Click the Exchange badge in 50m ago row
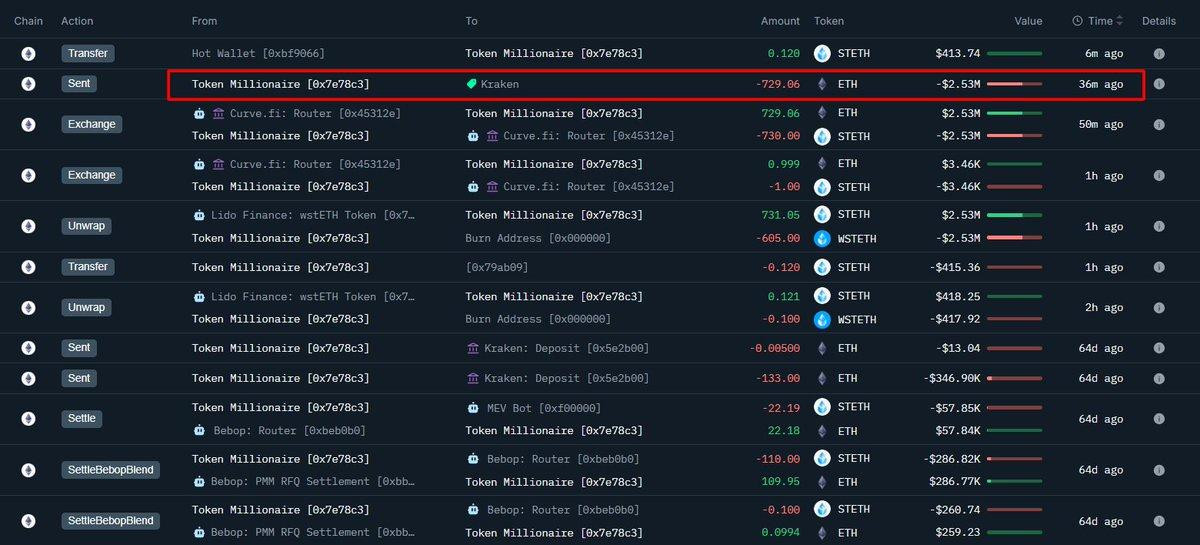1200x545 pixels. tap(92, 125)
